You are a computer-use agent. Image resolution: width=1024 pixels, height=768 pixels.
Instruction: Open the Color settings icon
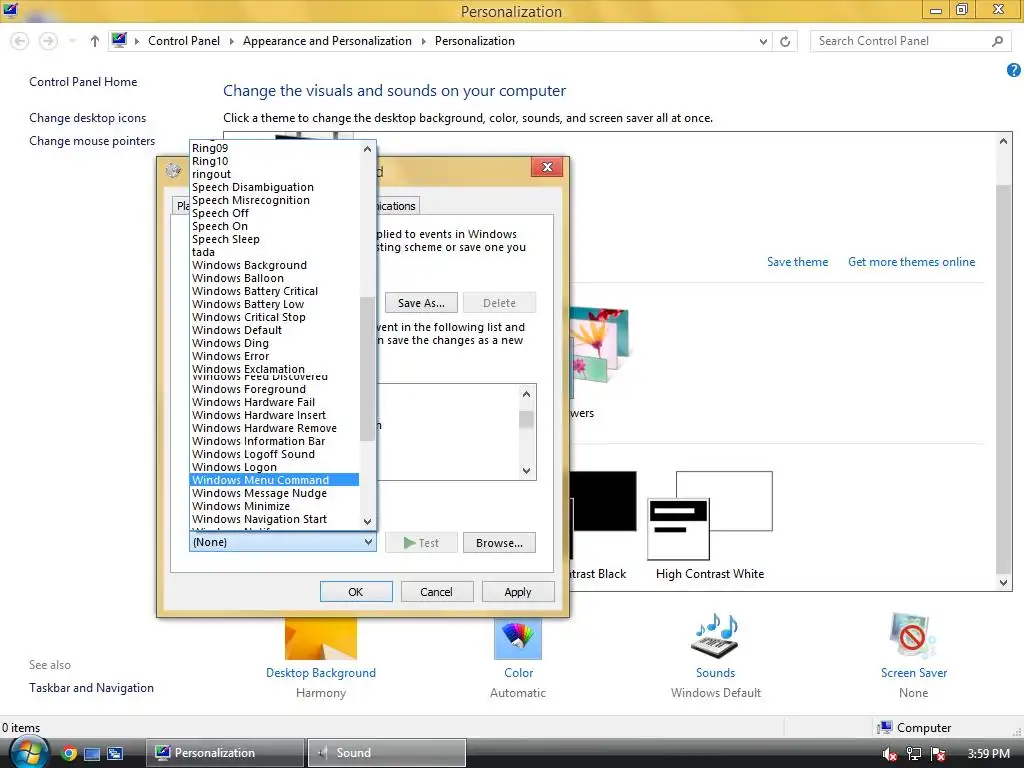[518, 639]
